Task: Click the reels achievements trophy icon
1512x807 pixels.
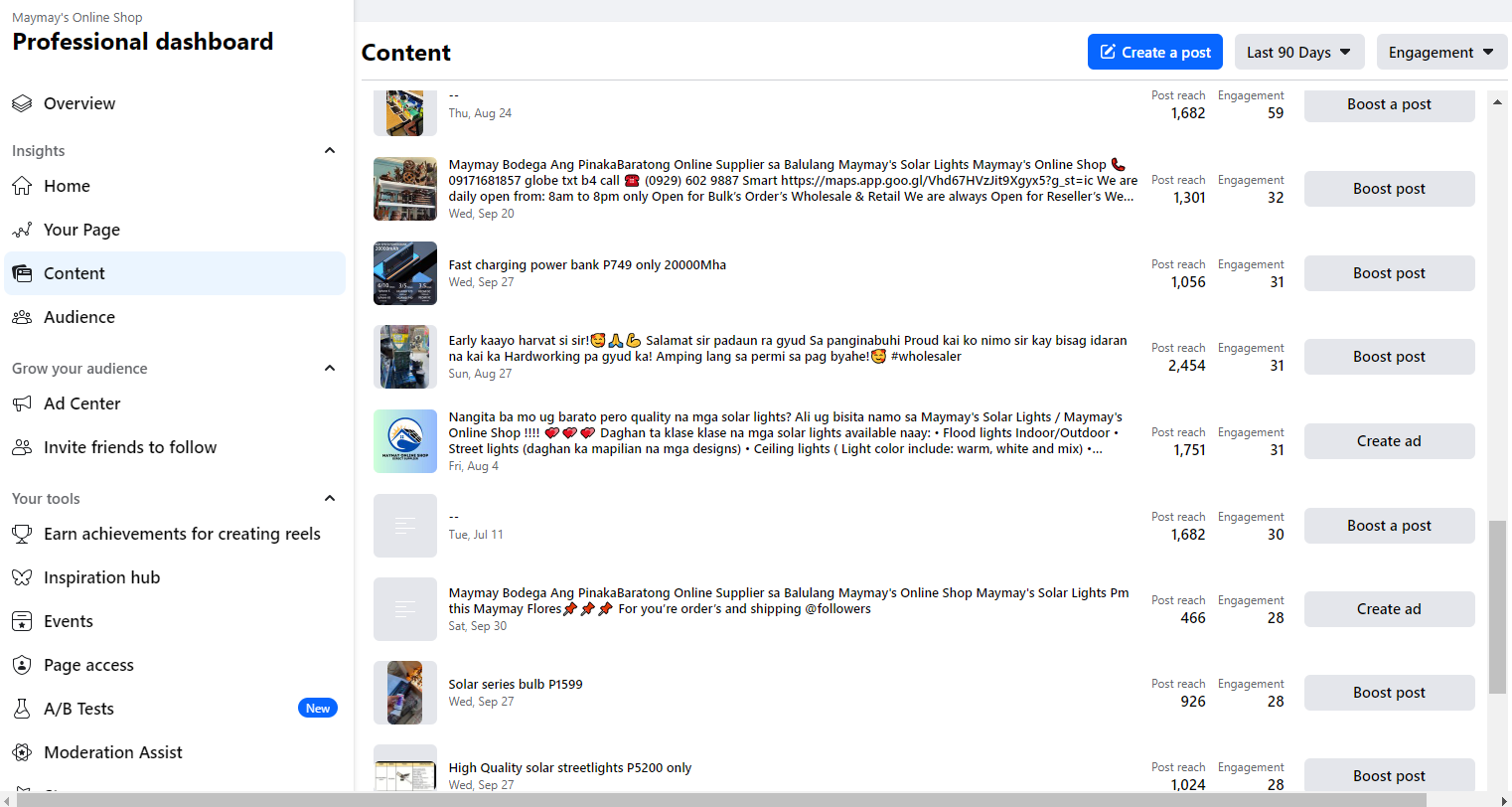Action: [x=22, y=534]
